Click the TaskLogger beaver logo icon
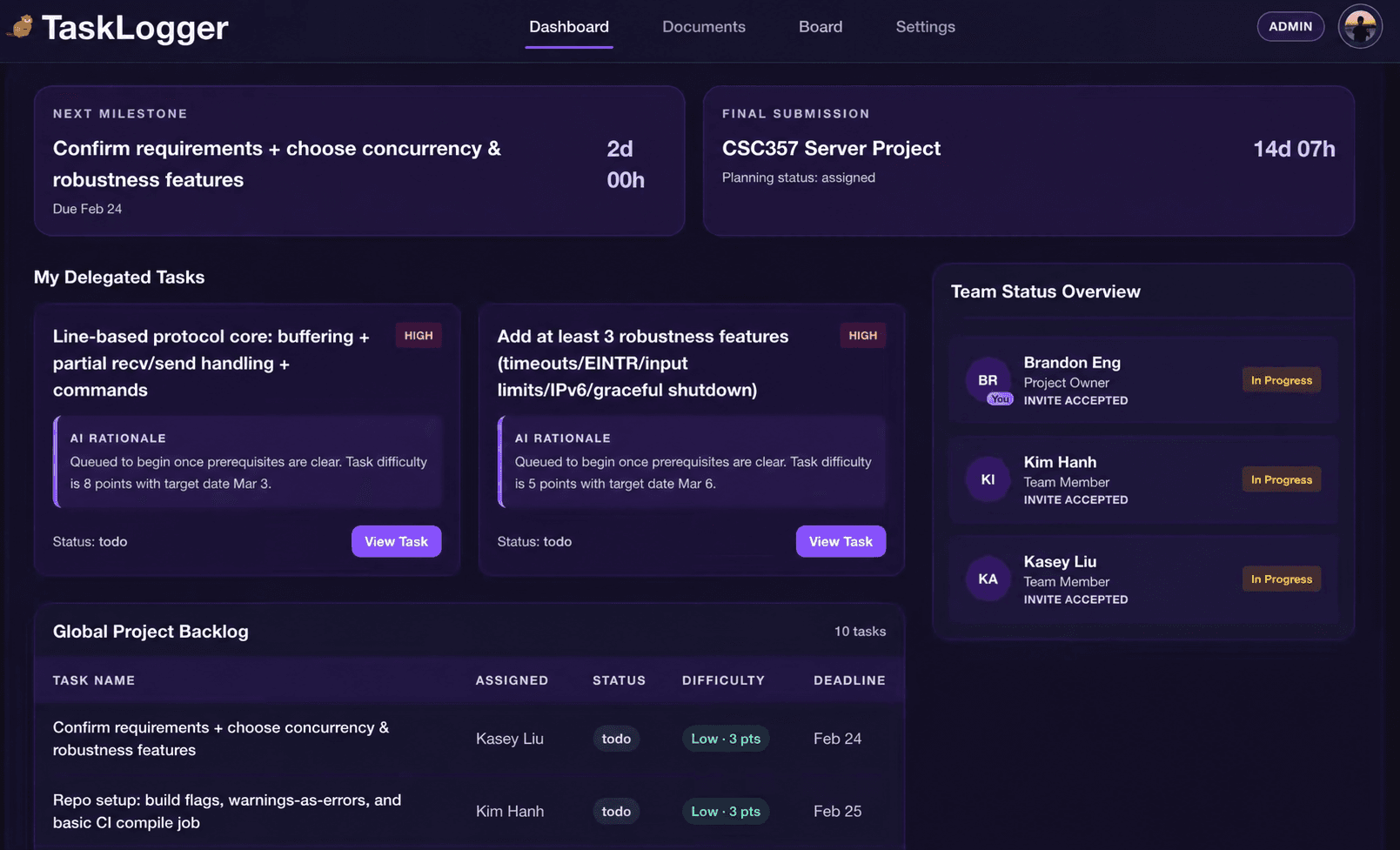1400x850 pixels. (21, 27)
